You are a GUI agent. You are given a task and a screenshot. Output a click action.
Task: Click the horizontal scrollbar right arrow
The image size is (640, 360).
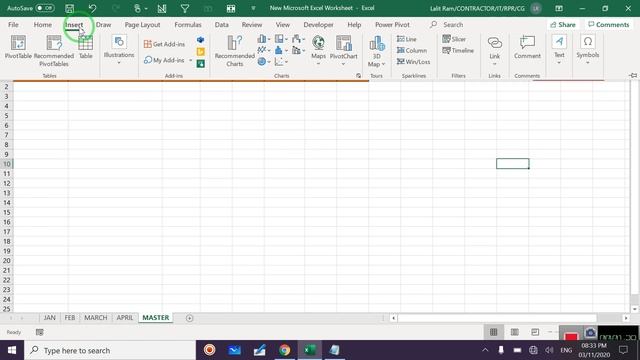[626, 318]
